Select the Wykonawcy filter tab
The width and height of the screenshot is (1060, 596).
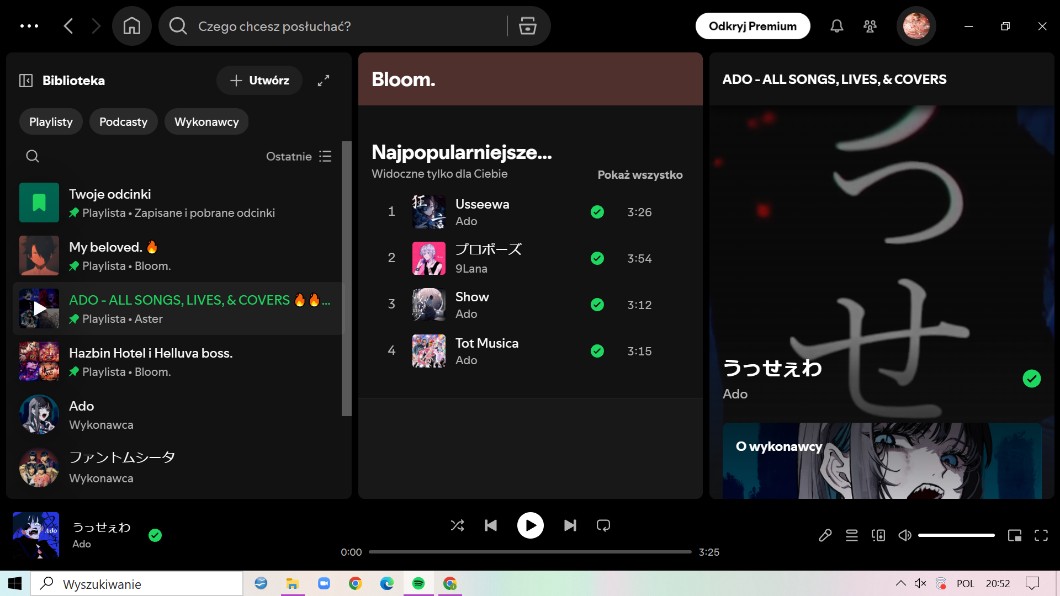coord(206,122)
